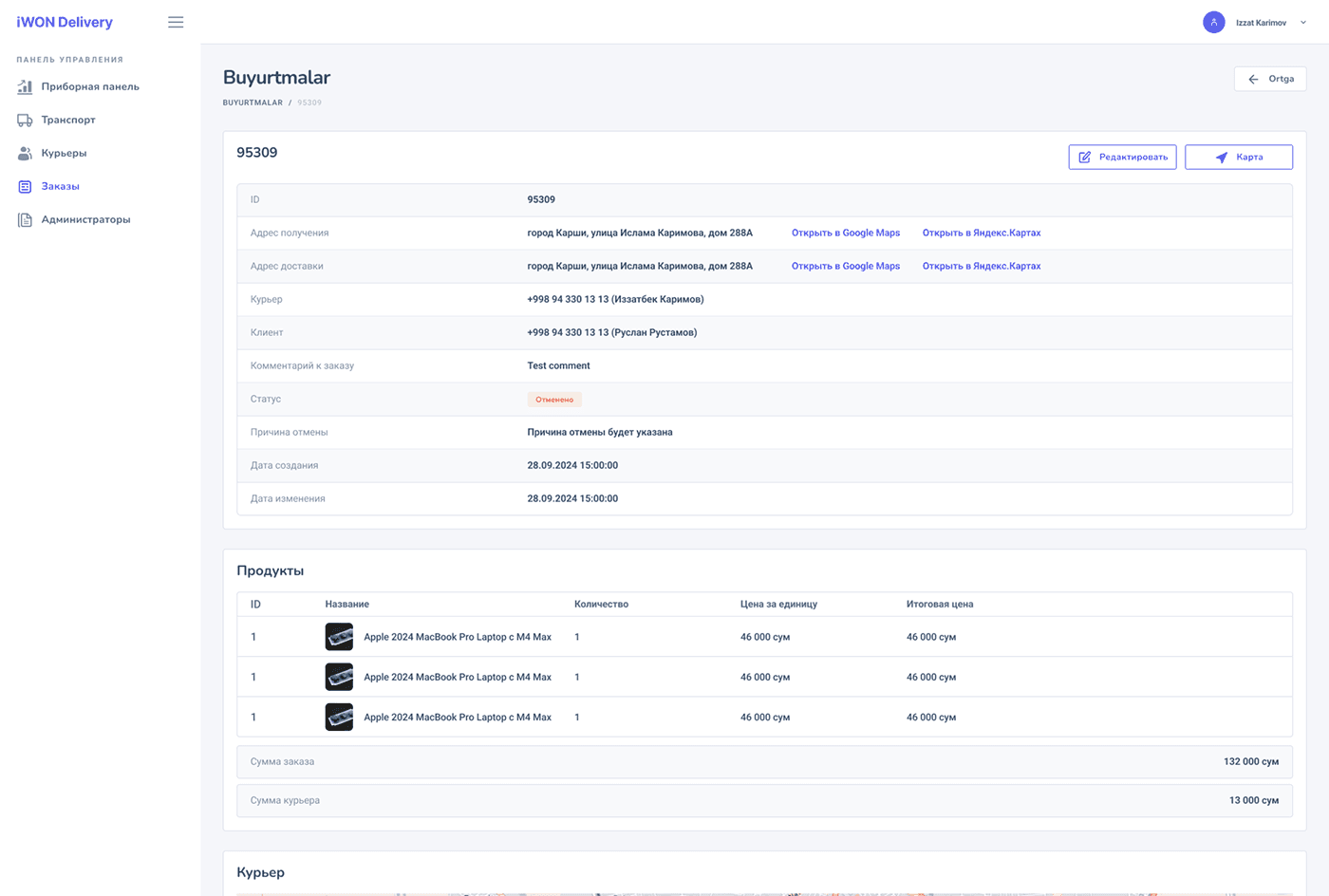Click the Отменено status badge
This screenshot has height=896, width=1329.
(x=554, y=399)
